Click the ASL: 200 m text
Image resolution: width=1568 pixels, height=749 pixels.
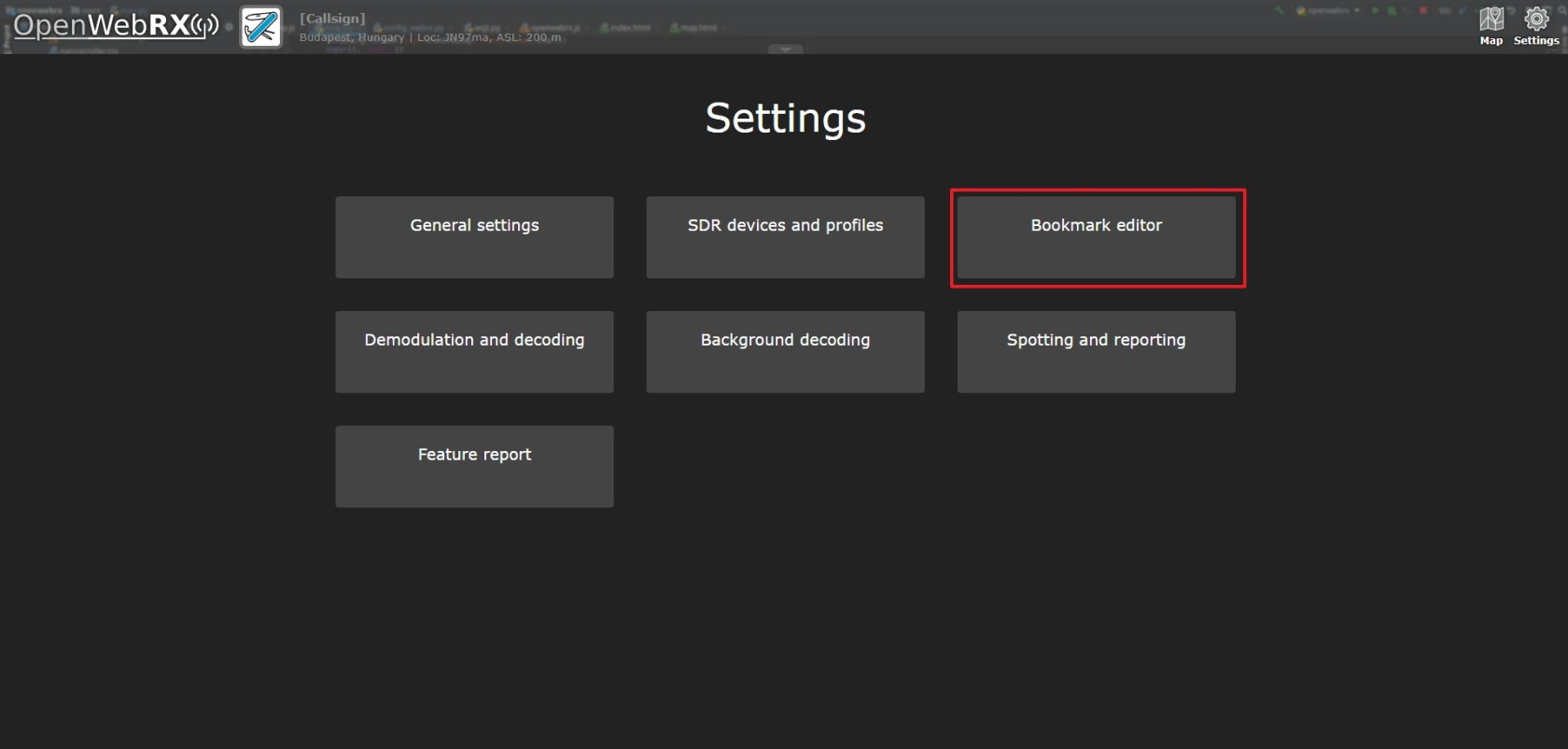pyautogui.click(x=528, y=37)
